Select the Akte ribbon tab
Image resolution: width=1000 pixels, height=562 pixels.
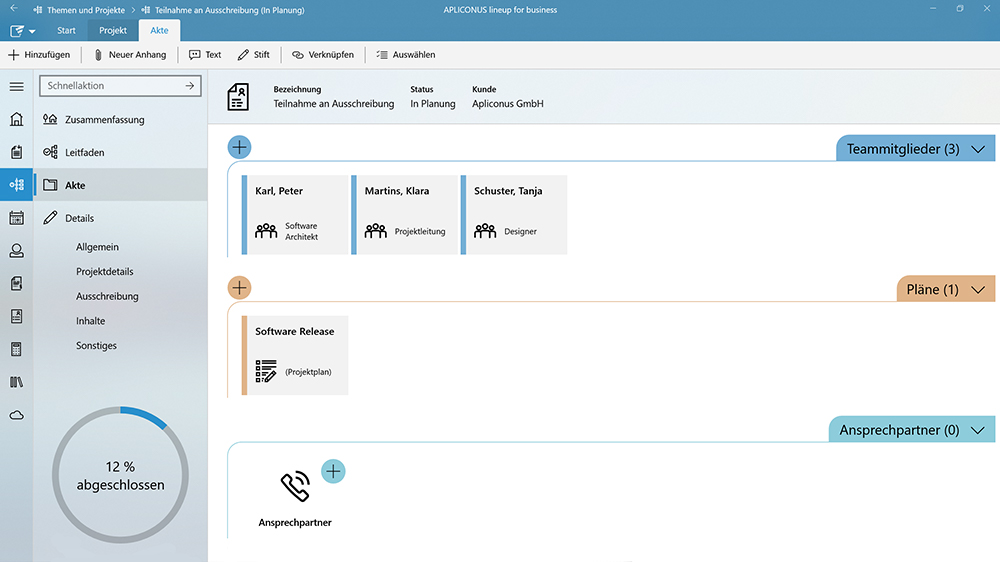[159, 31]
